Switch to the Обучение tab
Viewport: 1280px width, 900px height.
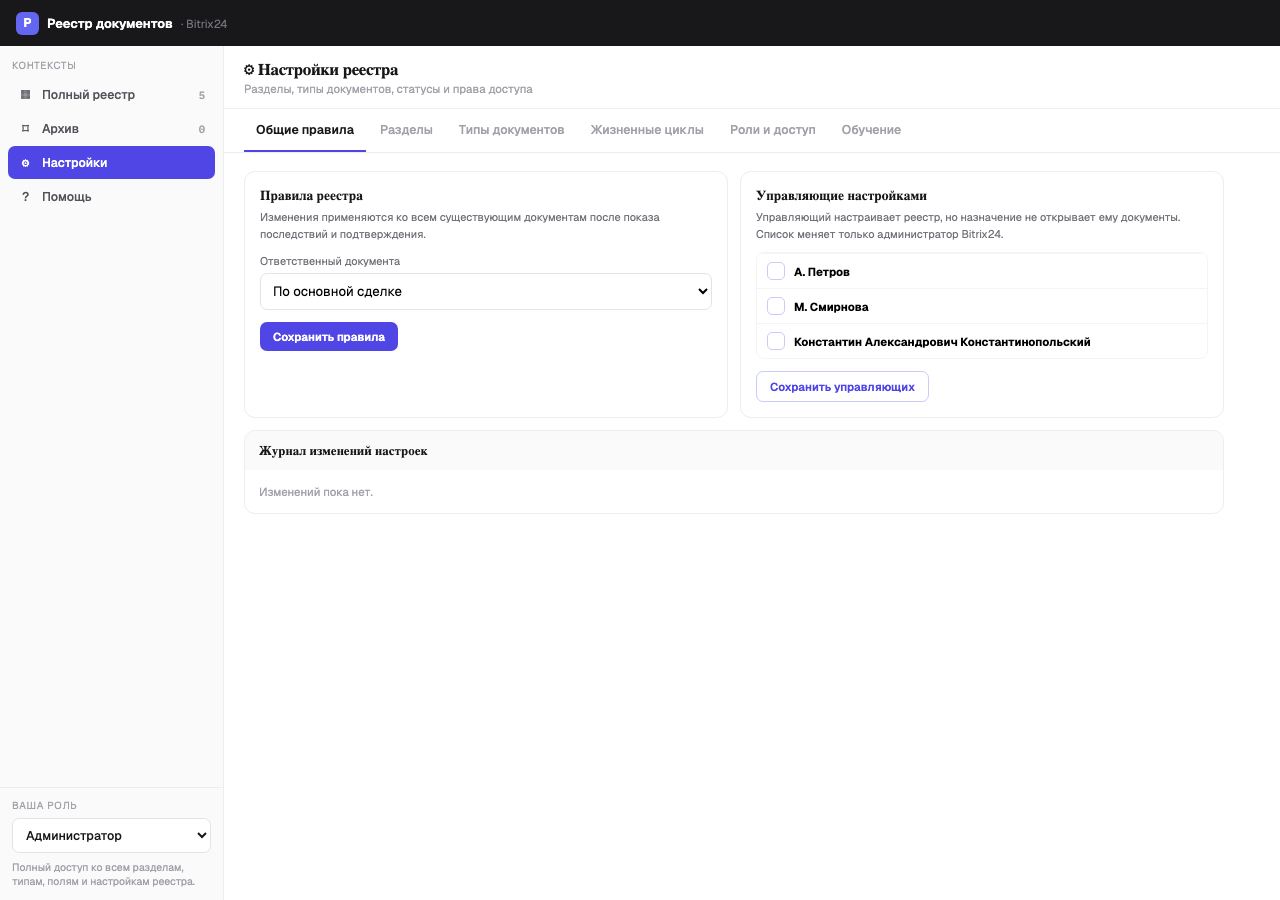[x=871, y=130]
